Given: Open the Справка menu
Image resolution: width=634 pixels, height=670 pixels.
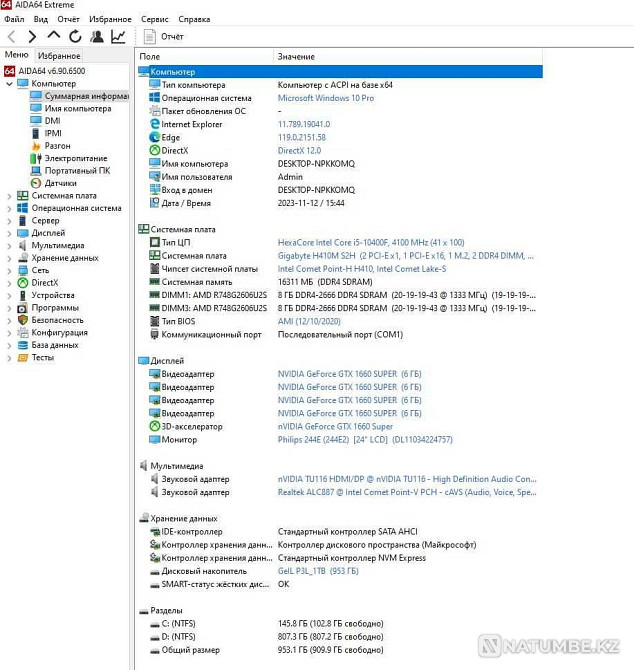Looking at the screenshot, I should pos(194,19).
